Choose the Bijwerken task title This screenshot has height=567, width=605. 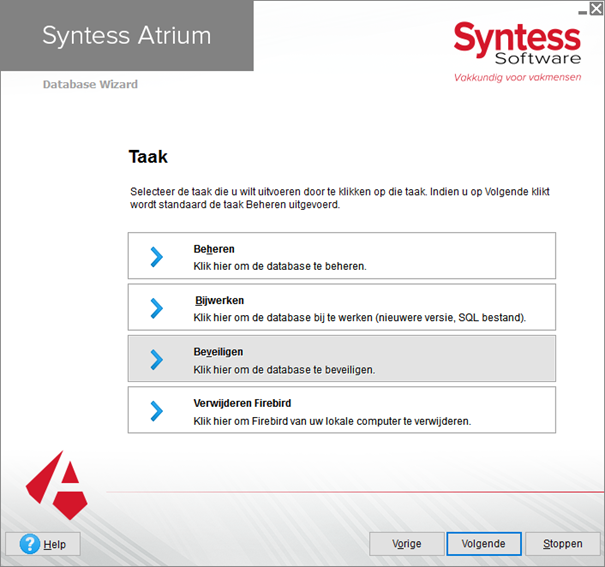[219, 300]
